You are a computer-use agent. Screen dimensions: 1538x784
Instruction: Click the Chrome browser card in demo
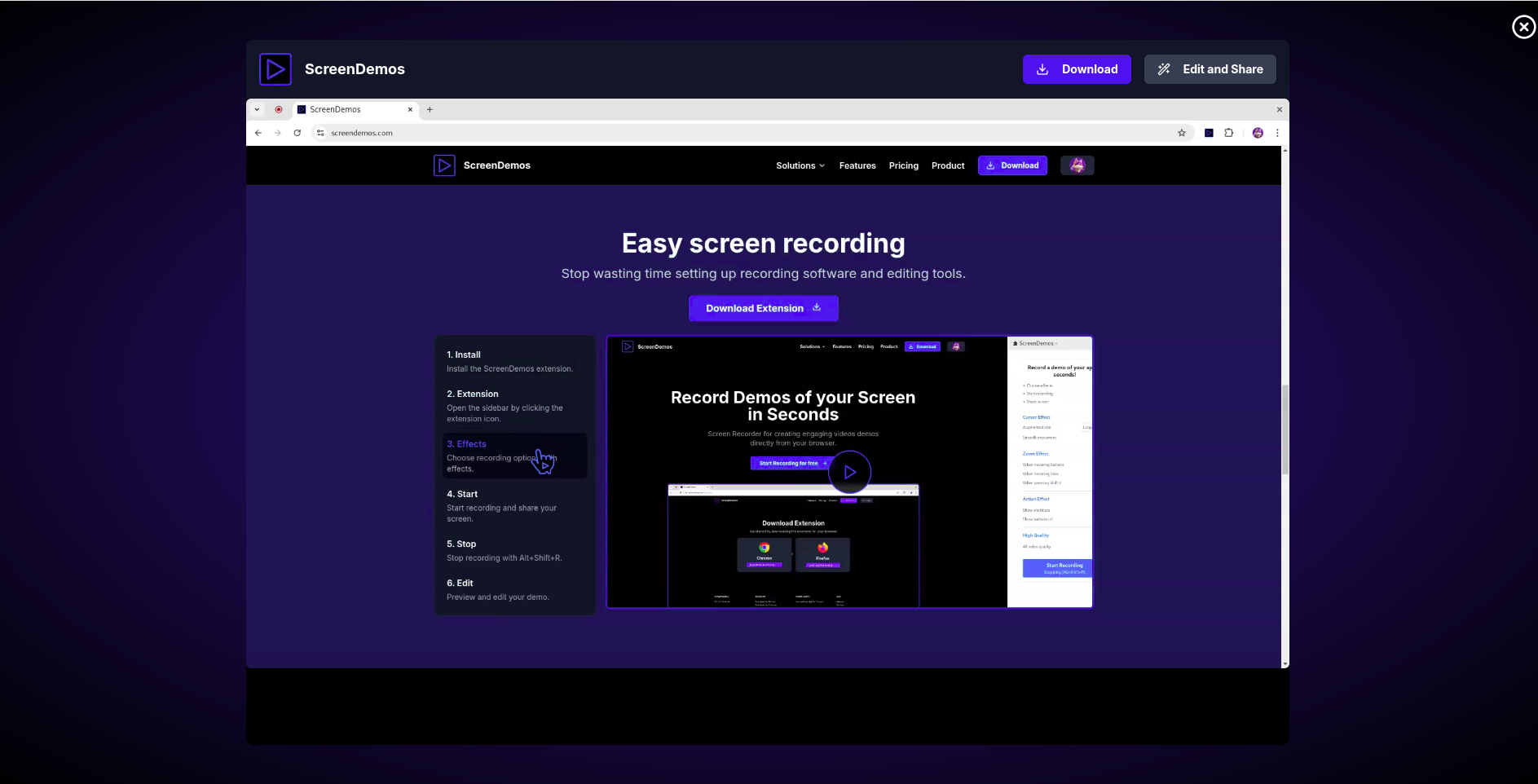[765, 554]
